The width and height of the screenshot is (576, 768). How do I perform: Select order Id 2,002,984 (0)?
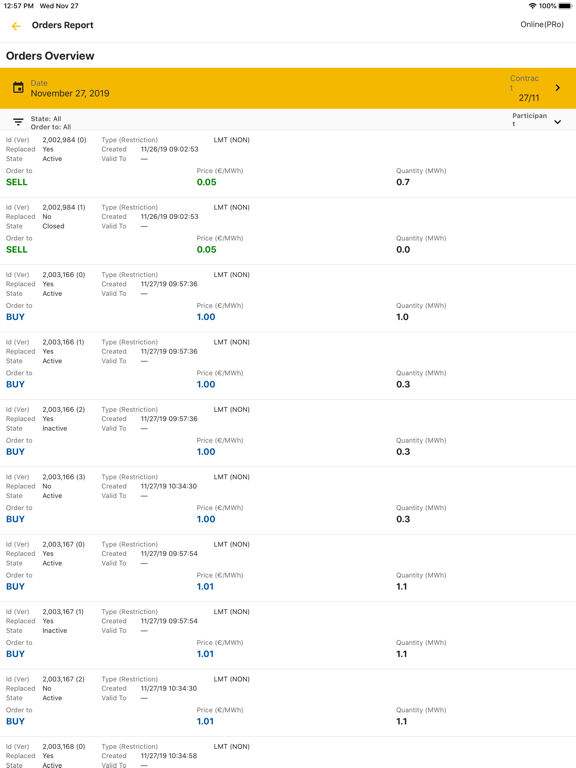click(64, 140)
